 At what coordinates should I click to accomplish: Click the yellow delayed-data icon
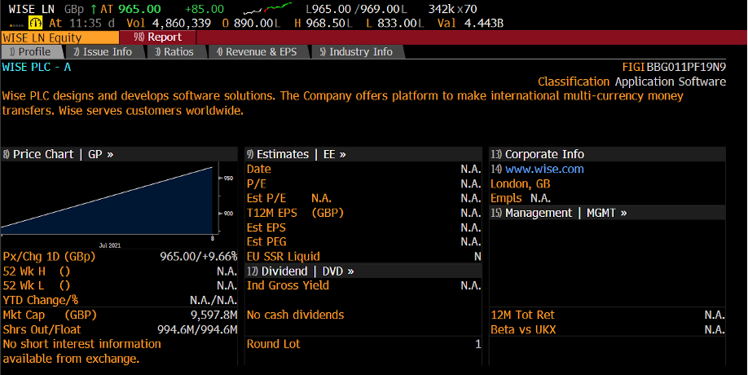pos(35,22)
